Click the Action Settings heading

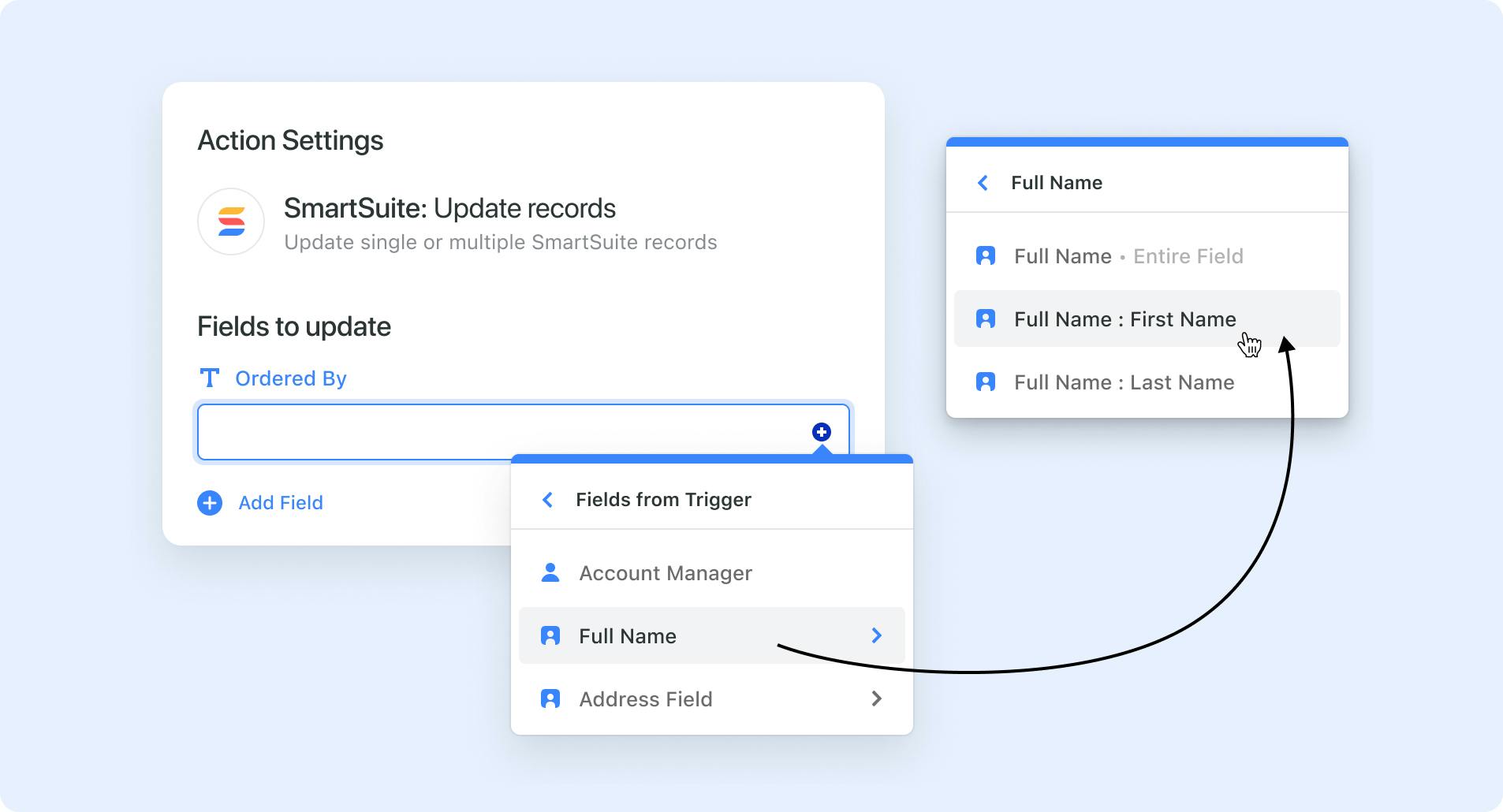(290, 140)
